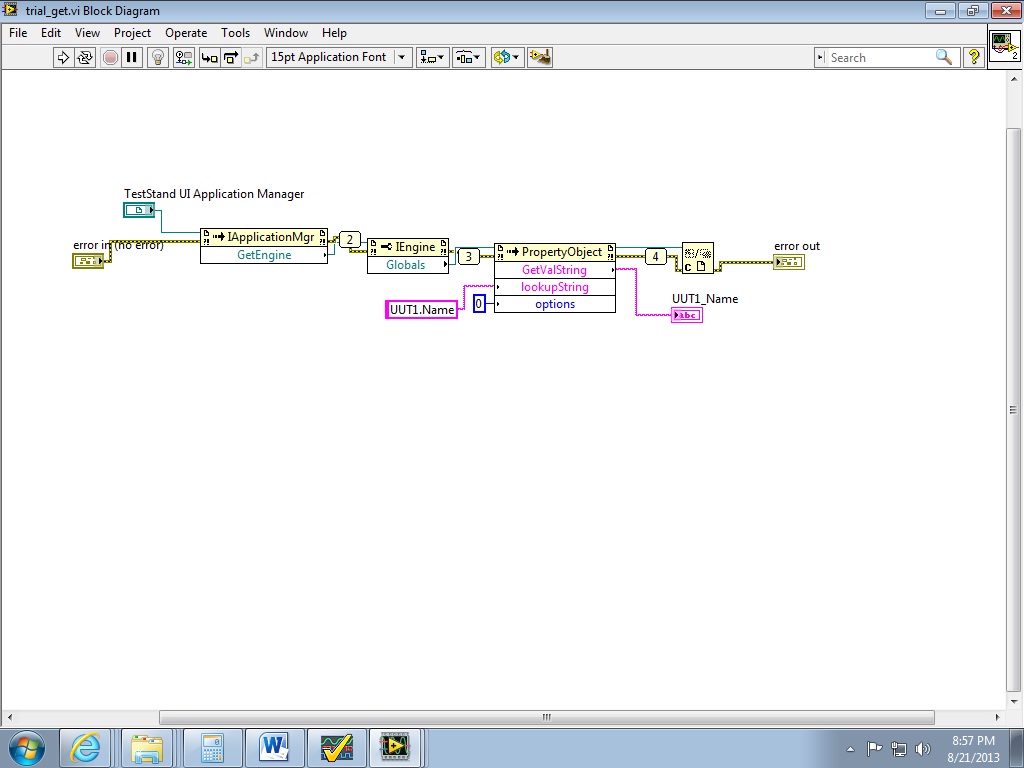Select the error out indicator terminal

pos(789,262)
